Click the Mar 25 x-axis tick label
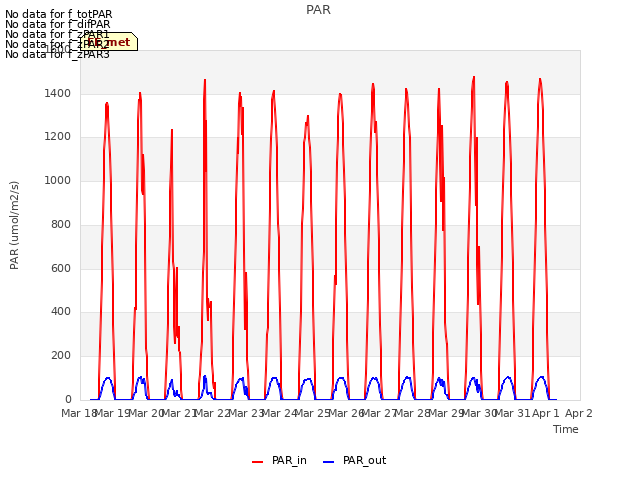Screen dimensions: 640x480 tap(313, 413)
